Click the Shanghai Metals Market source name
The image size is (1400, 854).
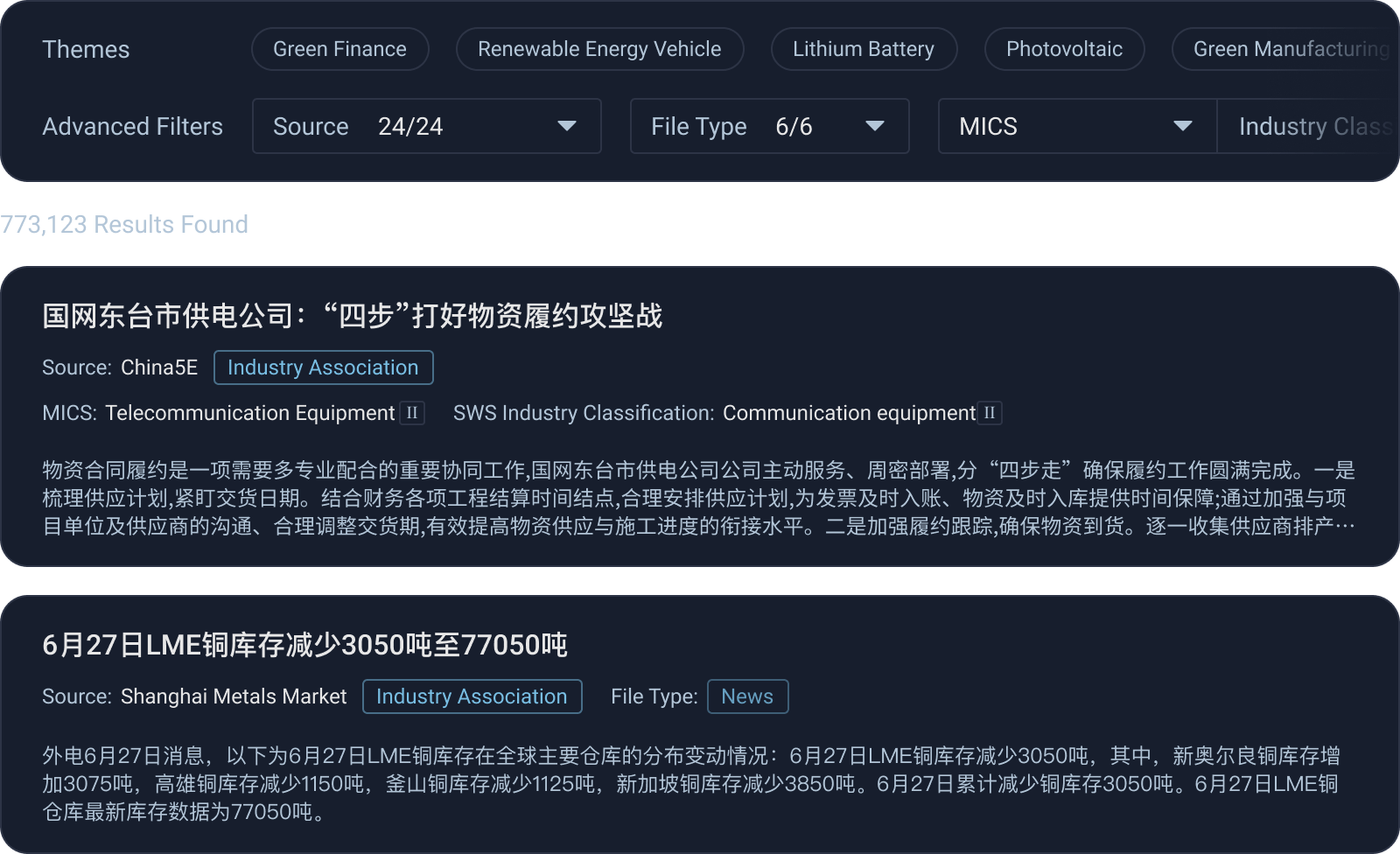pos(234,696)
